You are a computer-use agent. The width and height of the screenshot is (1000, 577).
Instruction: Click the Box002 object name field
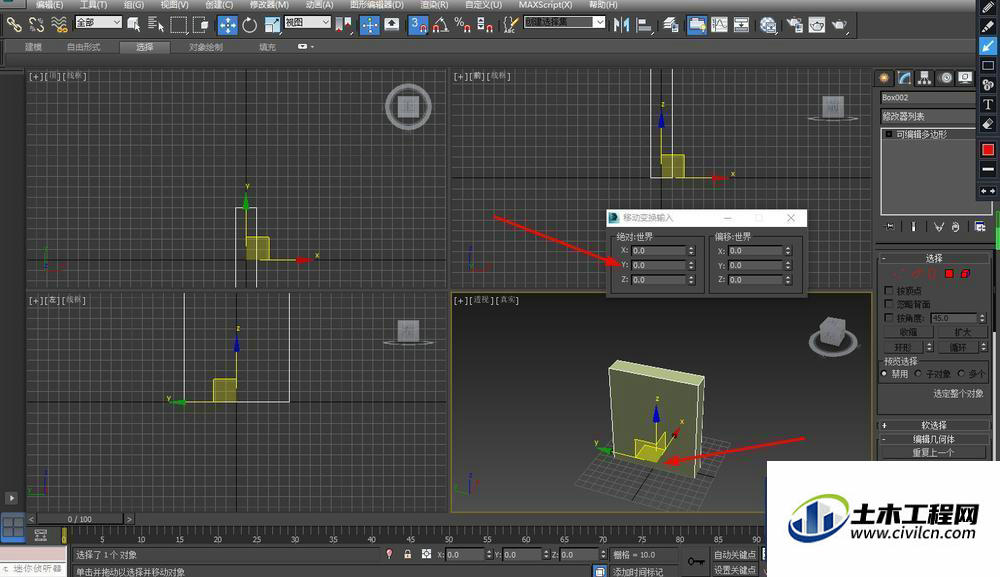[x=928, y=98]
